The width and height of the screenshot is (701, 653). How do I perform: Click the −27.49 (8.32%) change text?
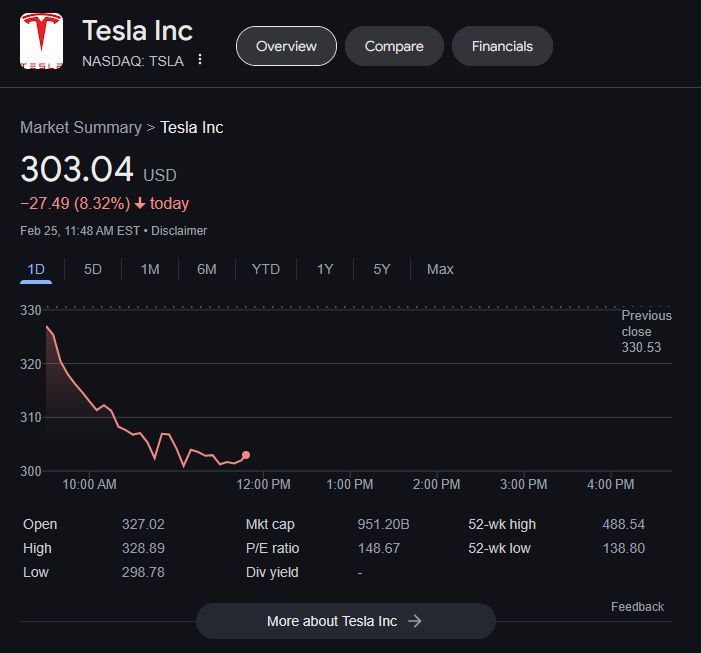(75, 204)
